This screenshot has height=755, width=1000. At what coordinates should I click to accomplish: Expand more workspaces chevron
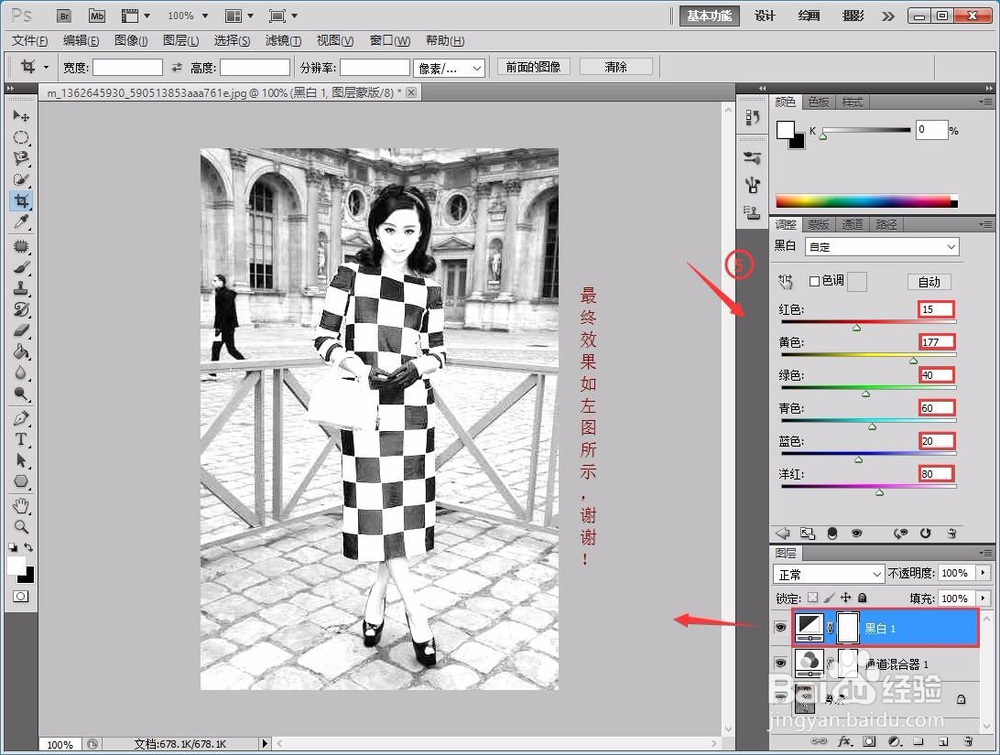[x=888, y=17]
